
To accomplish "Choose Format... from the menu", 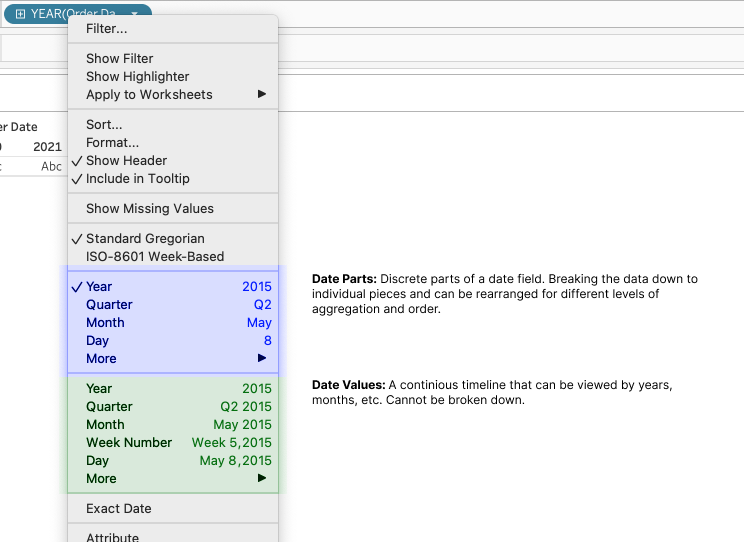I will [112, 142].
